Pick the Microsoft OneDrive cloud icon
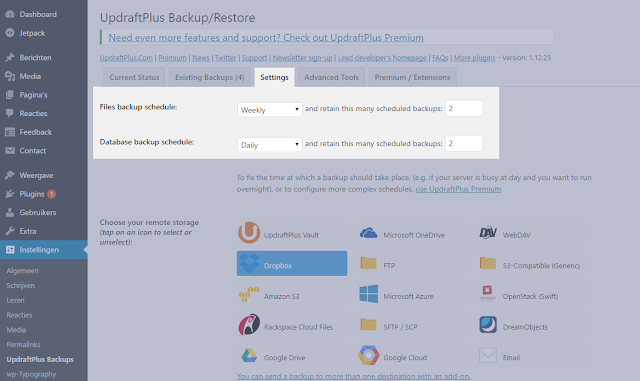Screen dimensions: 640x381 click(x=369, y=233)
